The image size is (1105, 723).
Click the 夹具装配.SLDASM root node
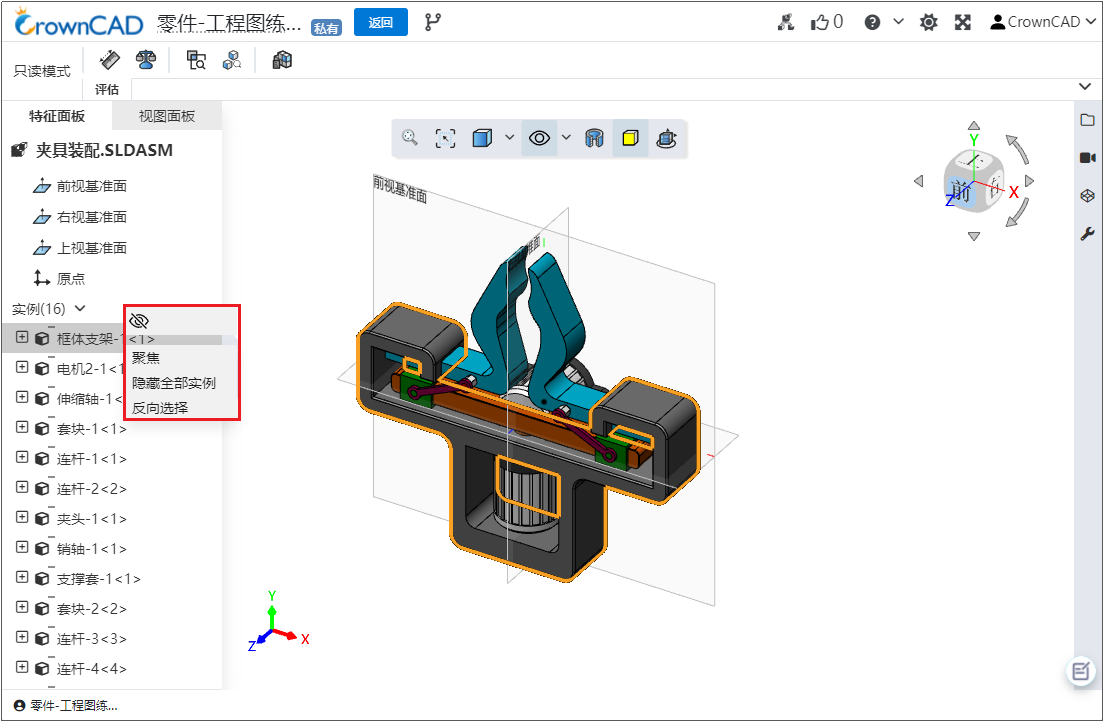tap(104, 150)
